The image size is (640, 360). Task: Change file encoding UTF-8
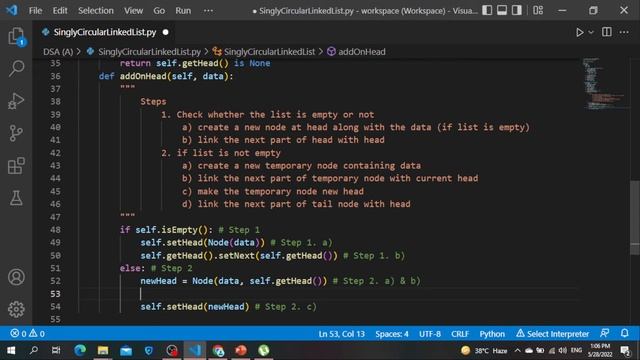(x=430, y=334)
